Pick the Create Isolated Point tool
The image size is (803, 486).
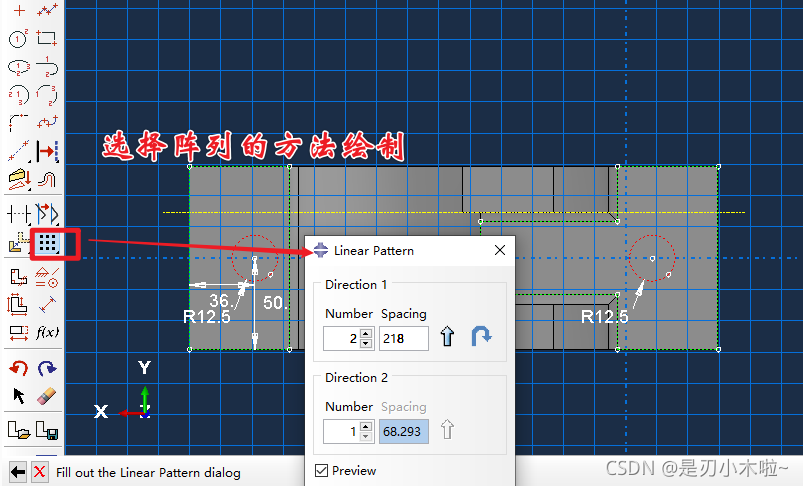(18, 11)
